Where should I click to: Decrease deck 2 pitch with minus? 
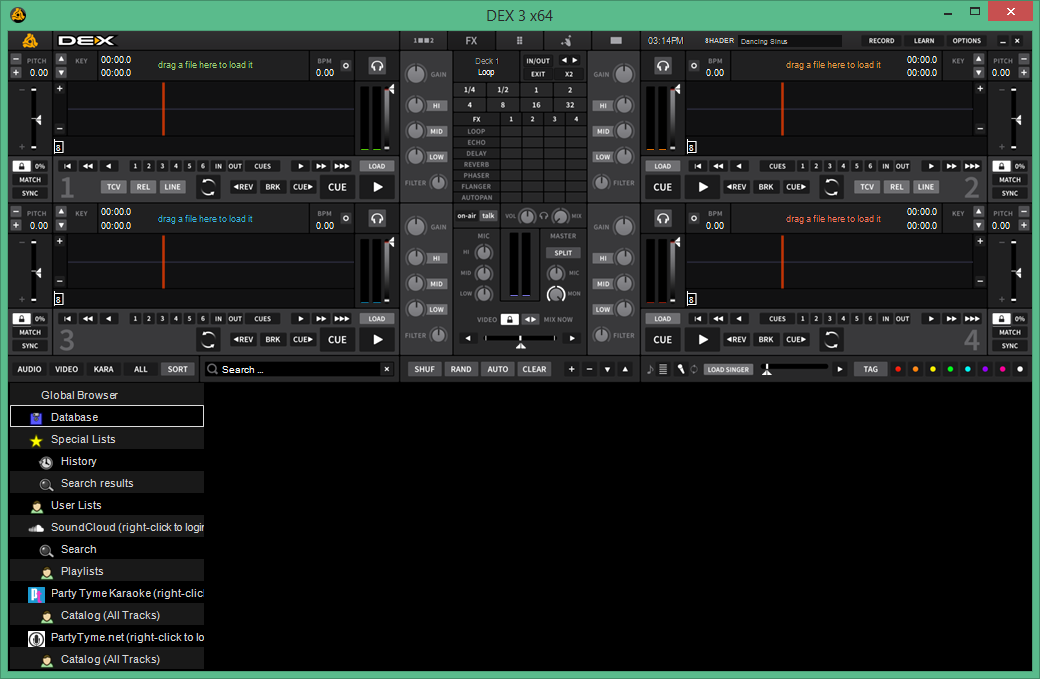point(1024,59)
